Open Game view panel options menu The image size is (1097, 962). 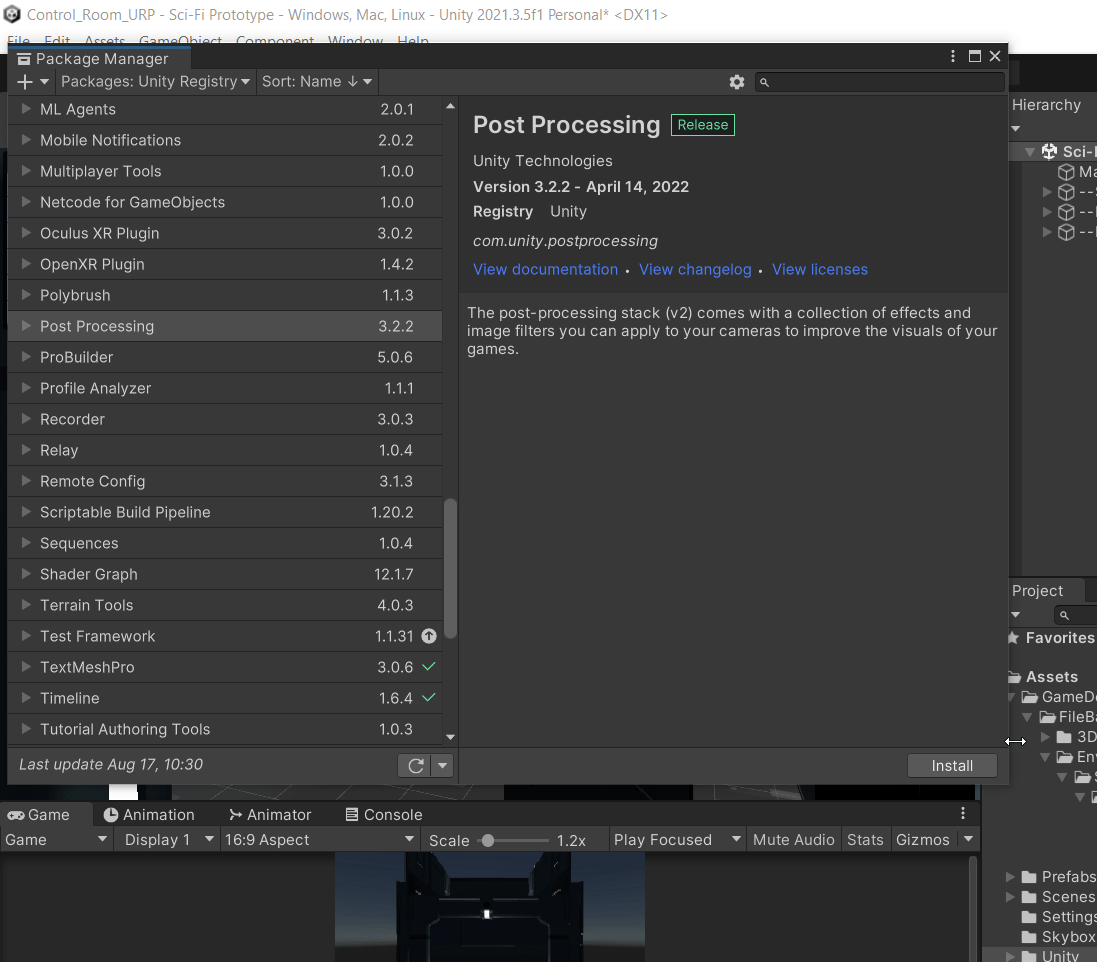click(963, 813)
